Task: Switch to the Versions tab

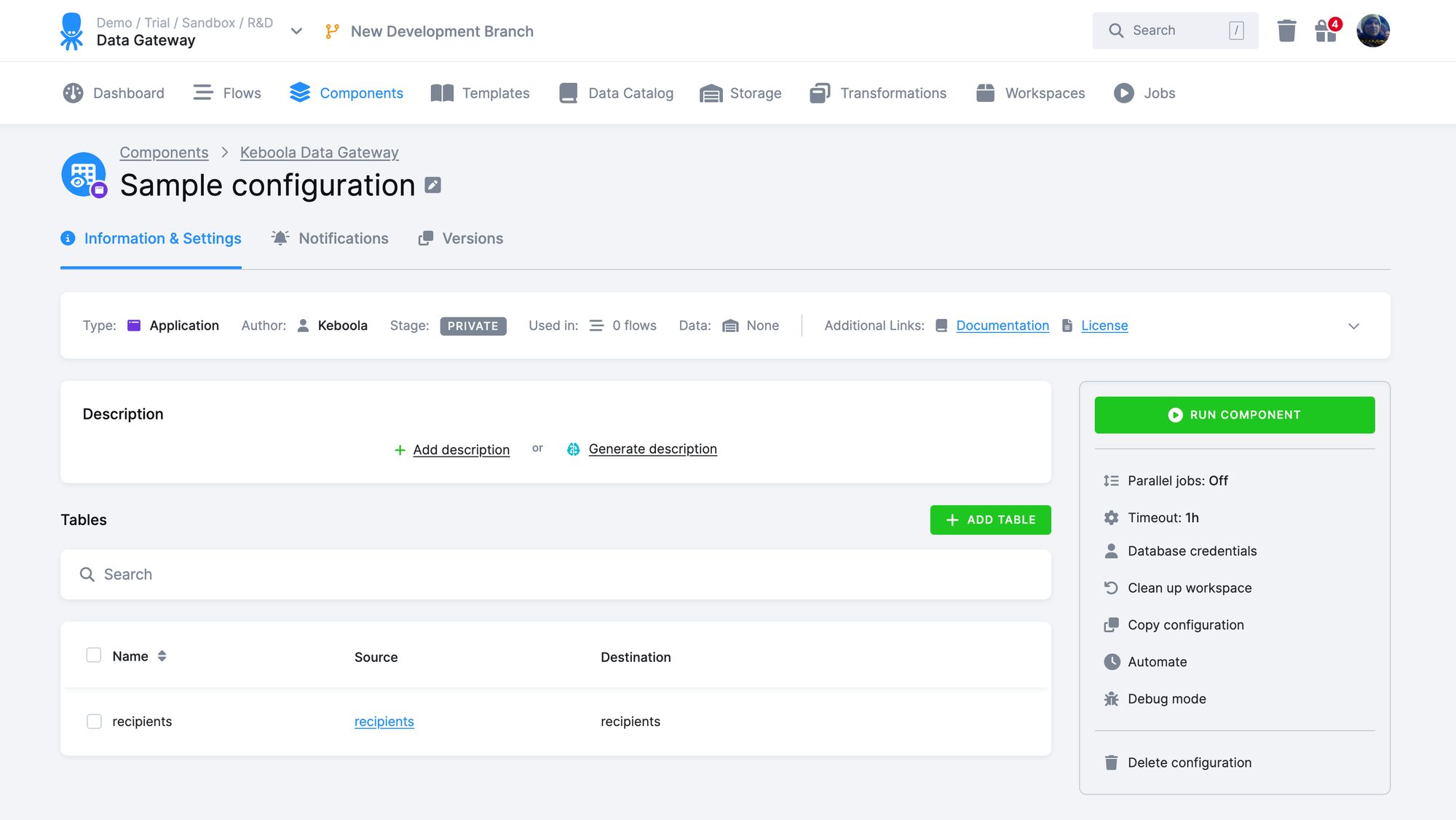Action: [472, 238]
